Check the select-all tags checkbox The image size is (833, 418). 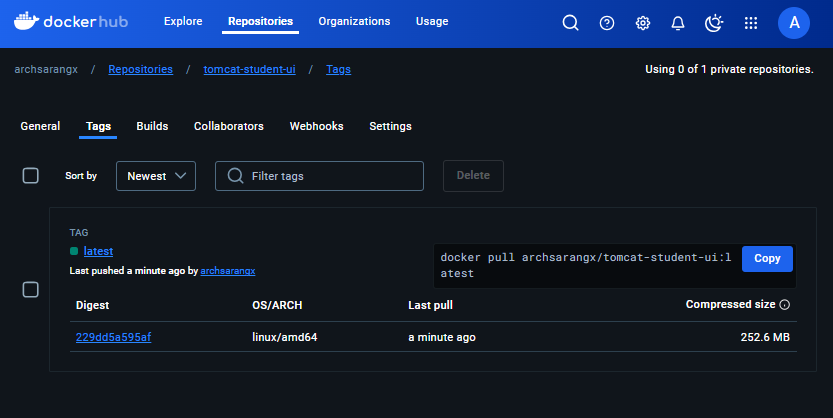click(x=31, y=176)
